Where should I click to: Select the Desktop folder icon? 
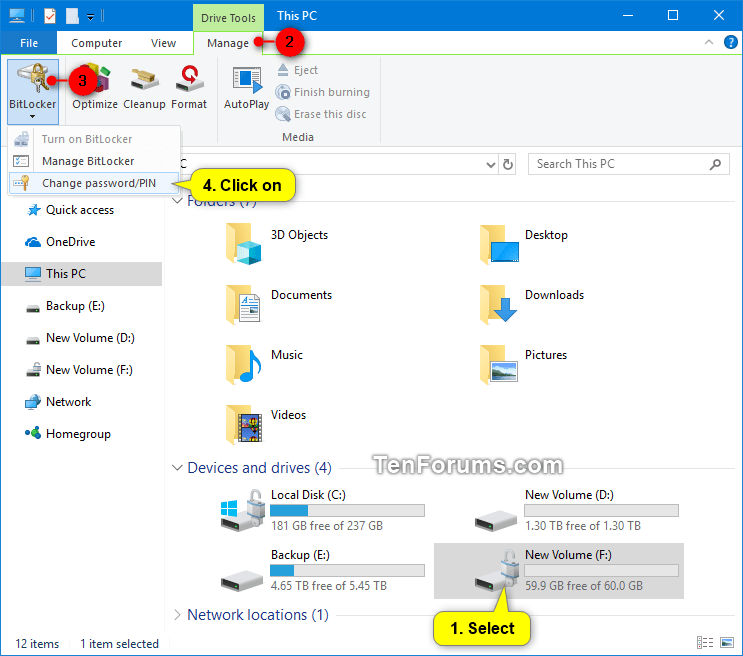(x=498, y=244)
